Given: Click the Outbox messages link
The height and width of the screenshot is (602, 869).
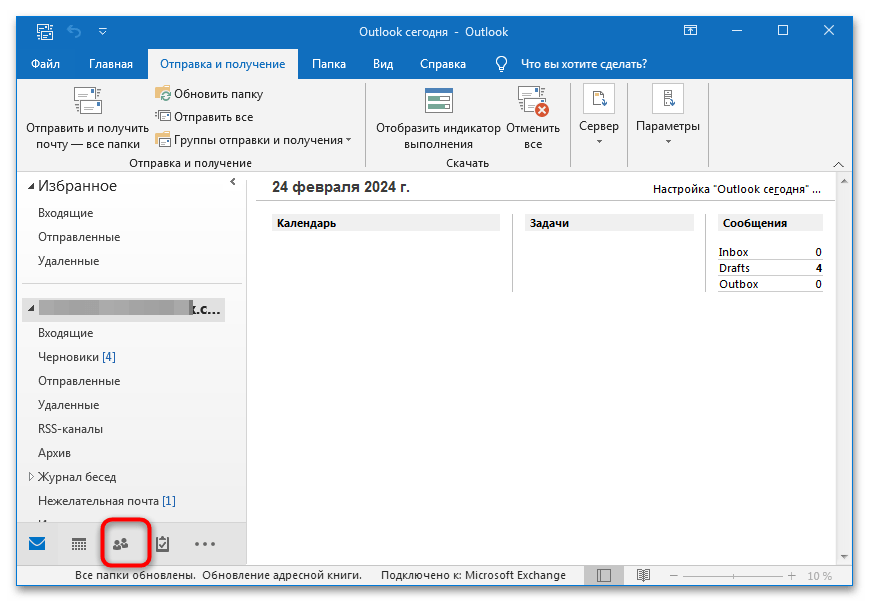Looking at the screenshot, I should tap(739, 284).
